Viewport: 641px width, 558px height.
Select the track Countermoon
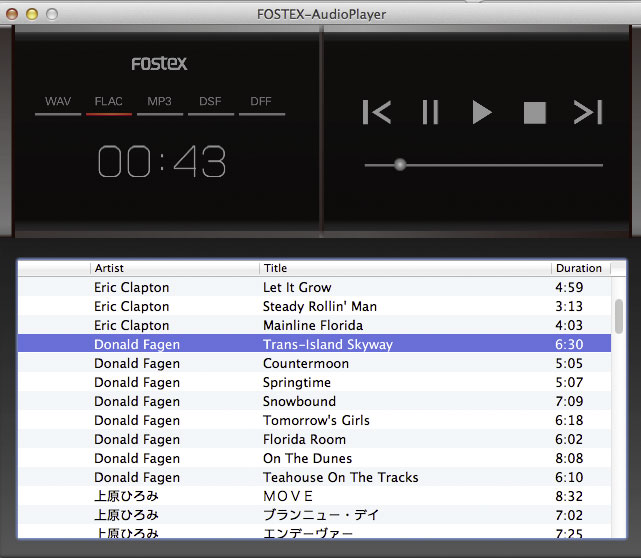click(x=314, y=363)
